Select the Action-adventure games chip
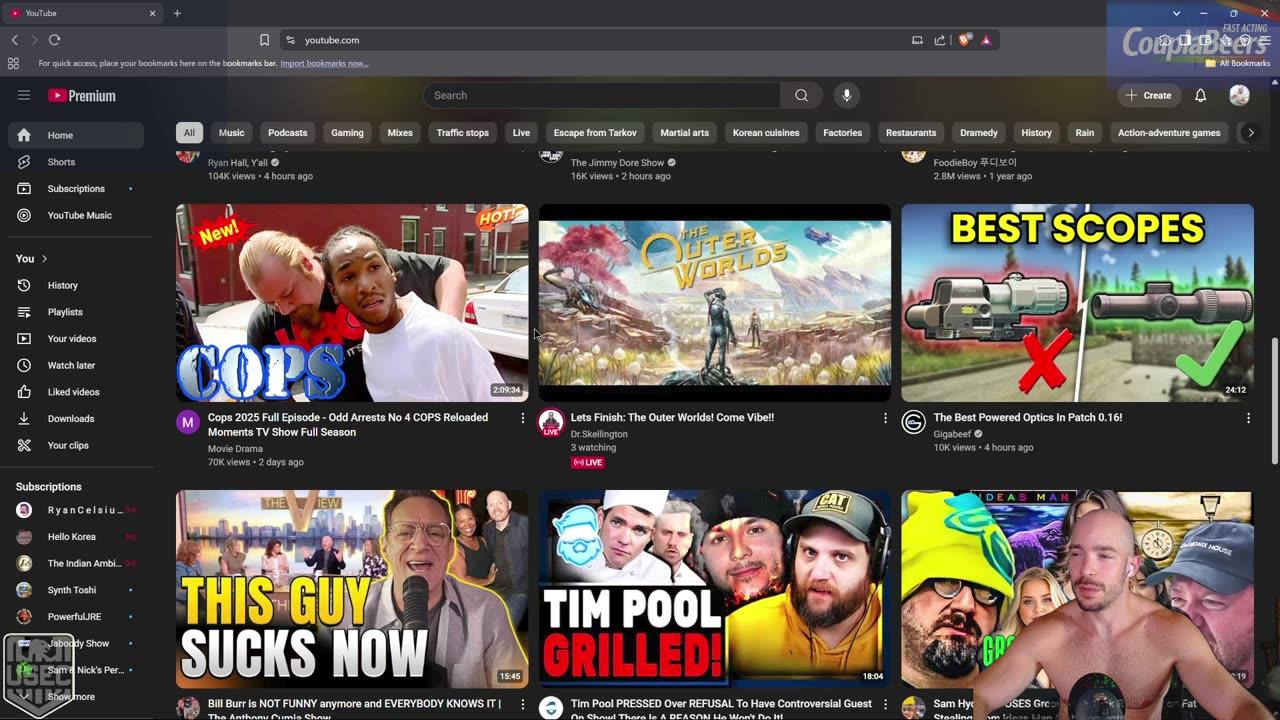Image resolution: width=1280 pixels, height=720 pixels. 1169,133
